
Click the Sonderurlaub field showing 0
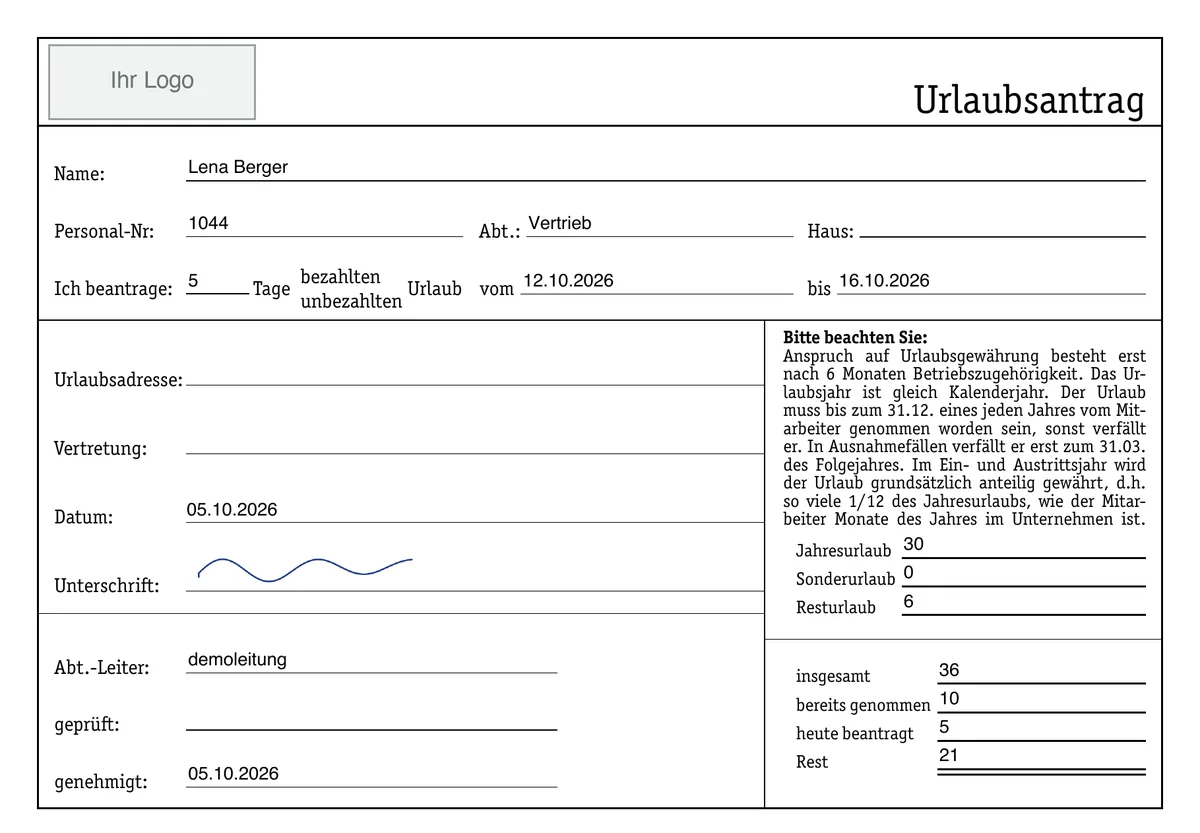point(1024,574)
